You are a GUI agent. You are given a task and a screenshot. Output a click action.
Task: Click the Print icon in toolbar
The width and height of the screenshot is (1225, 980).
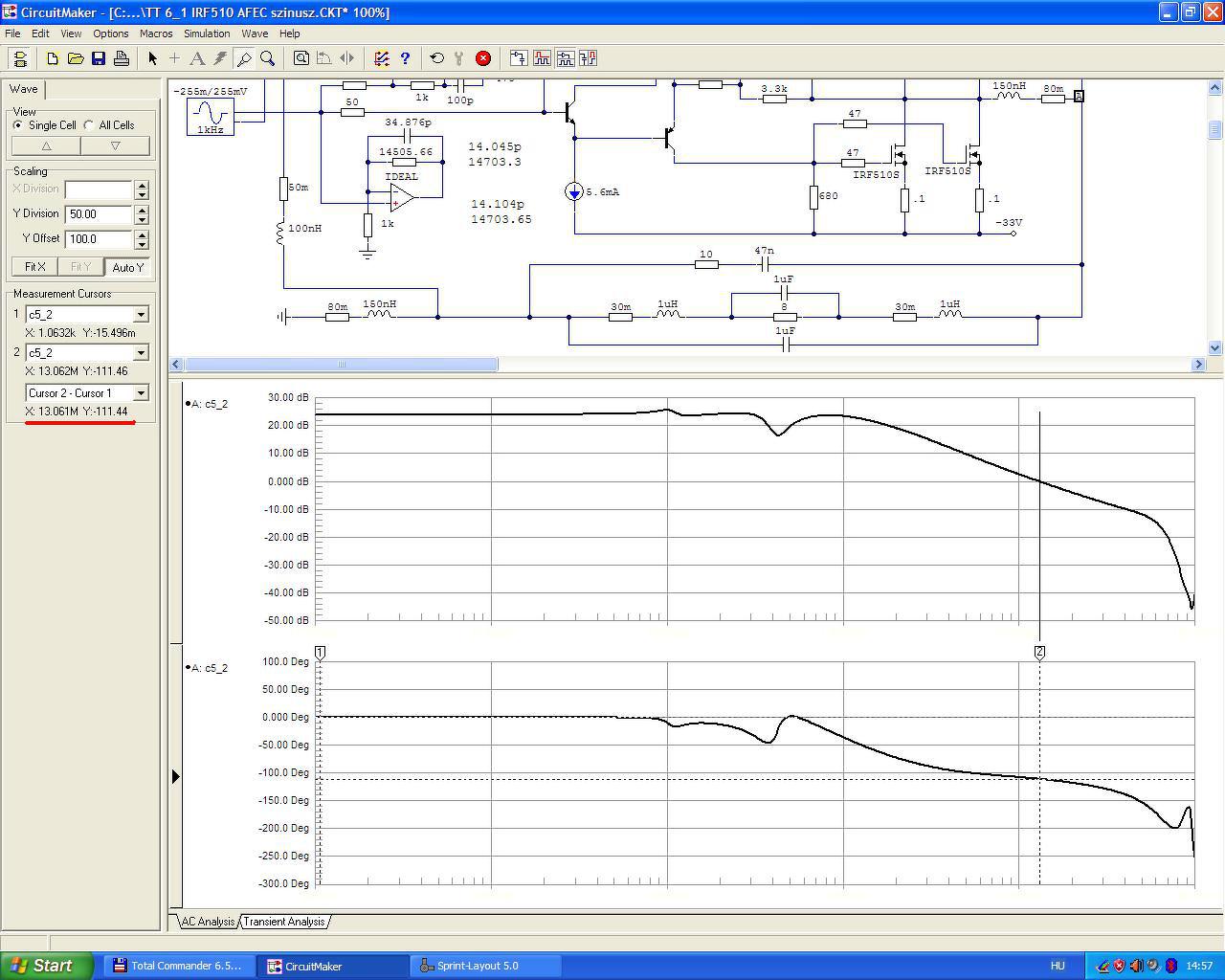point(122,58)
